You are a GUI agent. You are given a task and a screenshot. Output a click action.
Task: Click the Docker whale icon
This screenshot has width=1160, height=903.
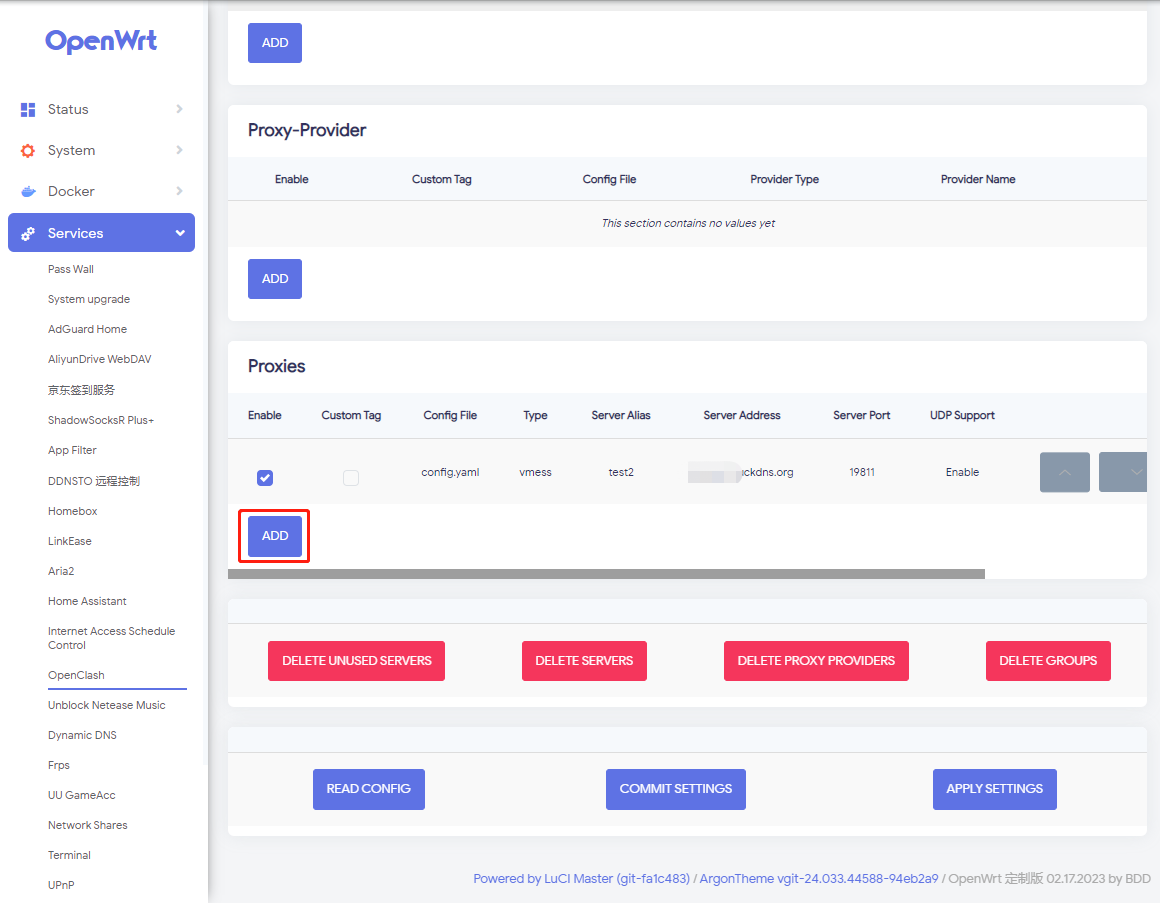tap(28, 192)
